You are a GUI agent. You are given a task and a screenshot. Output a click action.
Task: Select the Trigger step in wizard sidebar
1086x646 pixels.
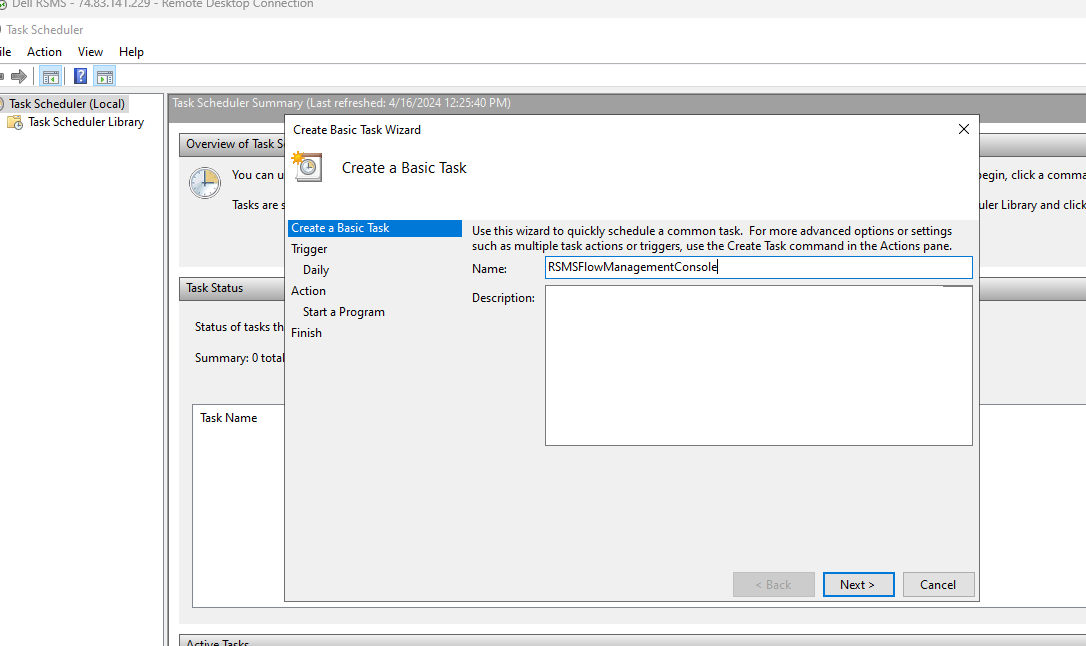[309, 249]
